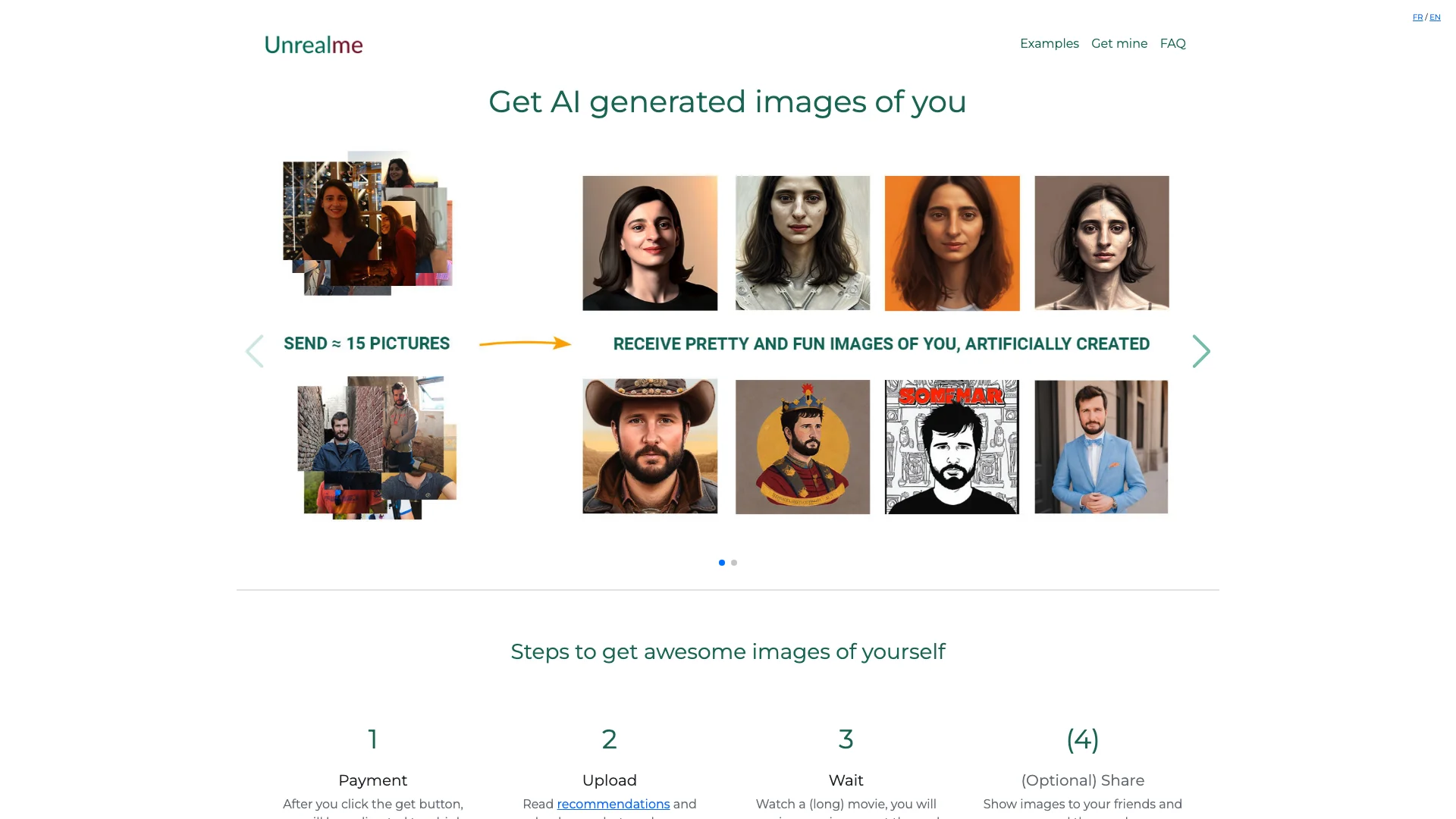Click the man's source photo collage
This screenshot has width=1456, height=819.
pos(377,447)
